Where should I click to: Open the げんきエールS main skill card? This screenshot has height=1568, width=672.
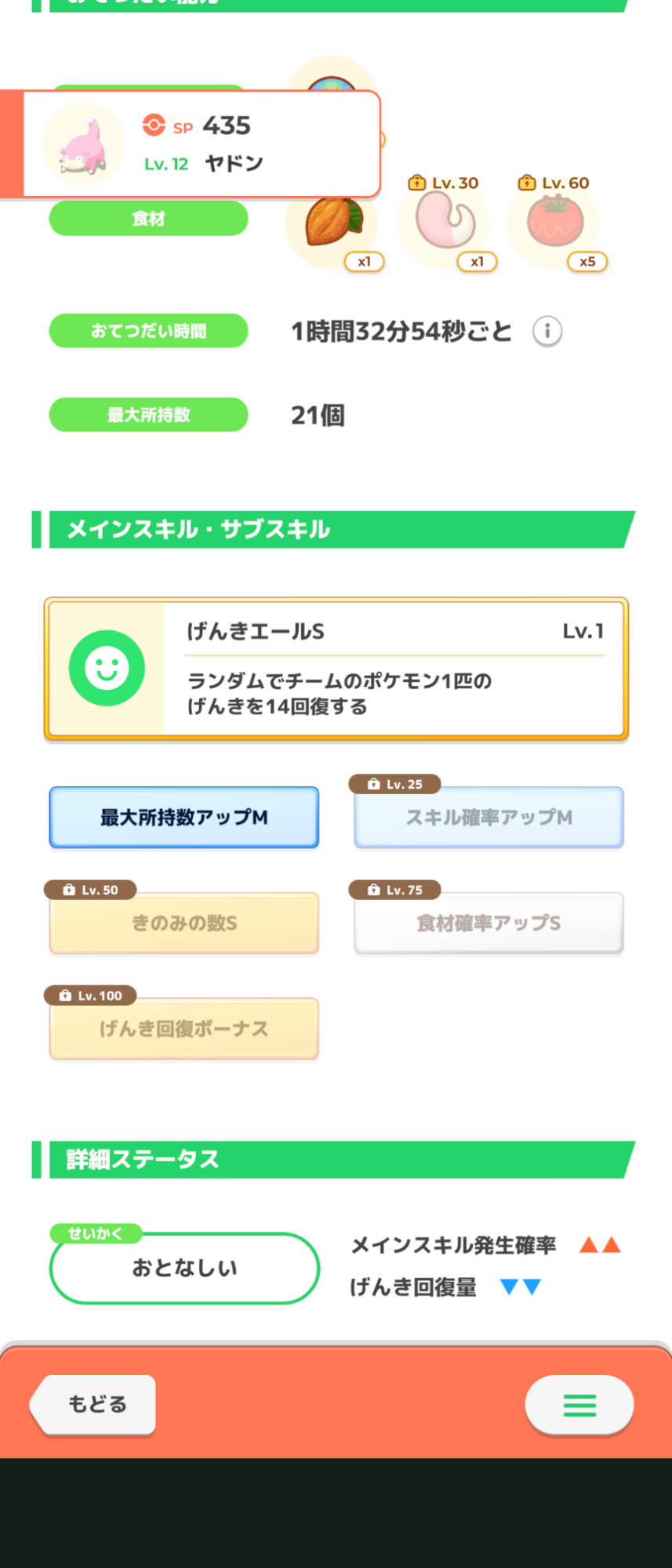click(x=392, y=669)
